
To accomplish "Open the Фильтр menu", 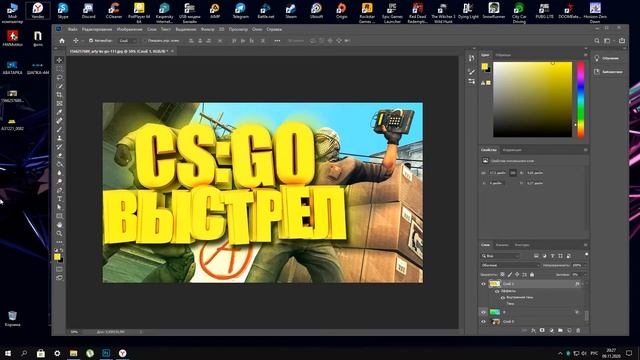I will [207, 29].
